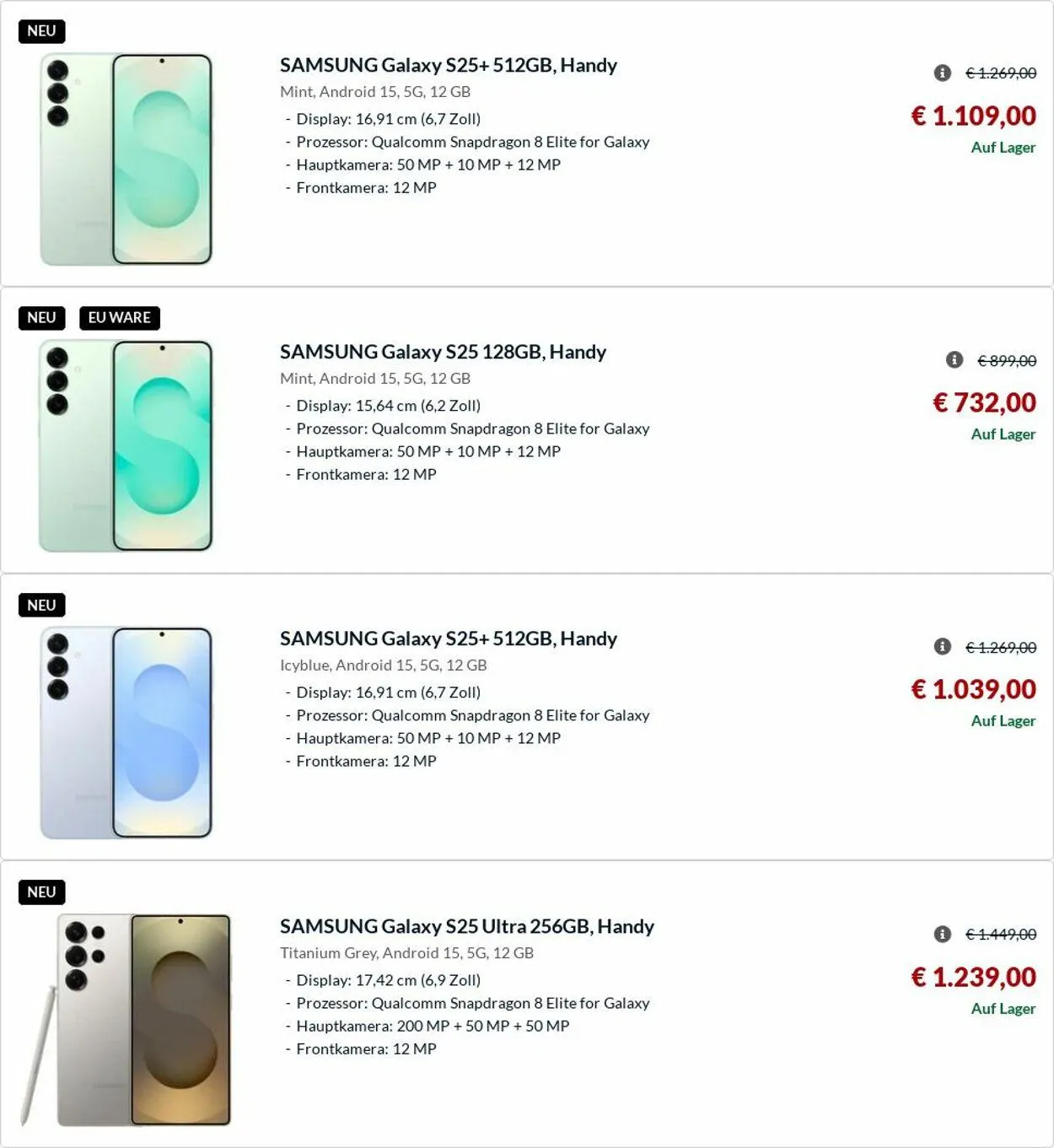Open Icyblue Galaxy S25+ product image

pyautogui.click(x=126, y=733)
